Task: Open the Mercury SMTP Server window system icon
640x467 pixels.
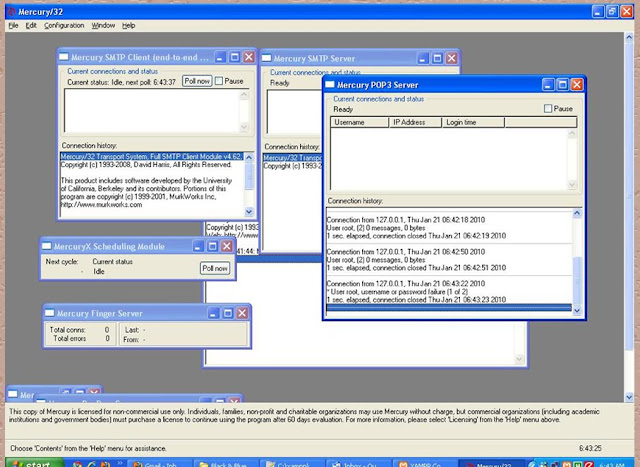Action: 267,58
